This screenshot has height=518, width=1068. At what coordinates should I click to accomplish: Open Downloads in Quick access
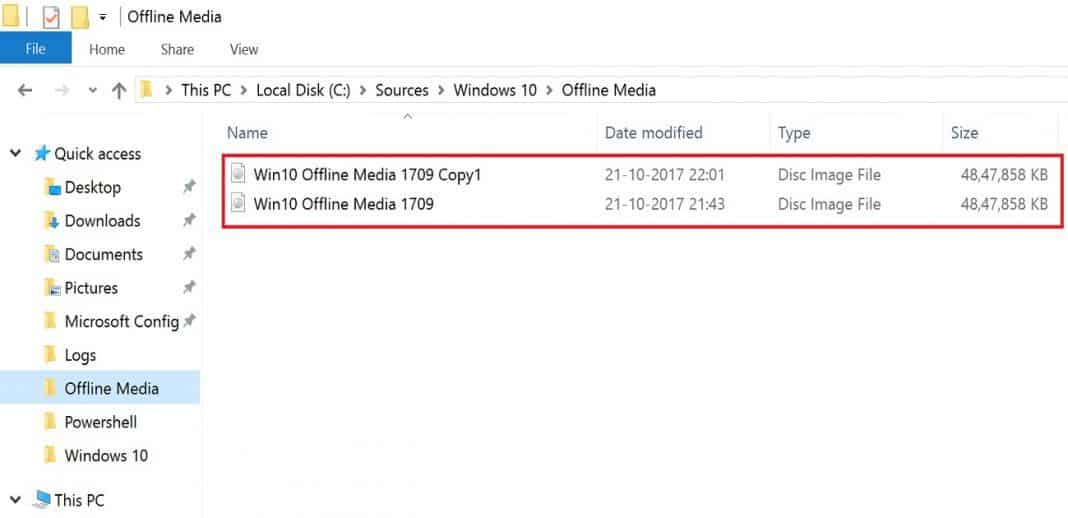click(x=102, y=221)
